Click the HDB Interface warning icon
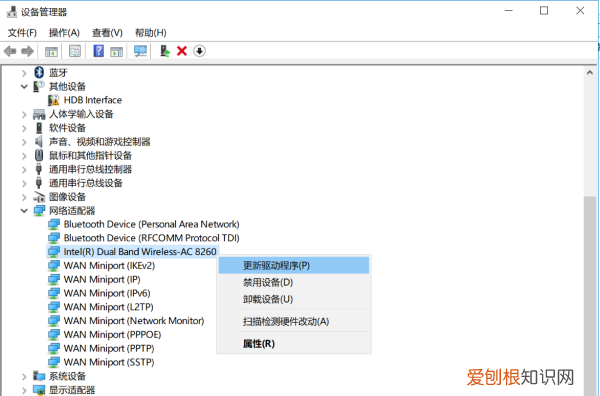 (54, 100)
